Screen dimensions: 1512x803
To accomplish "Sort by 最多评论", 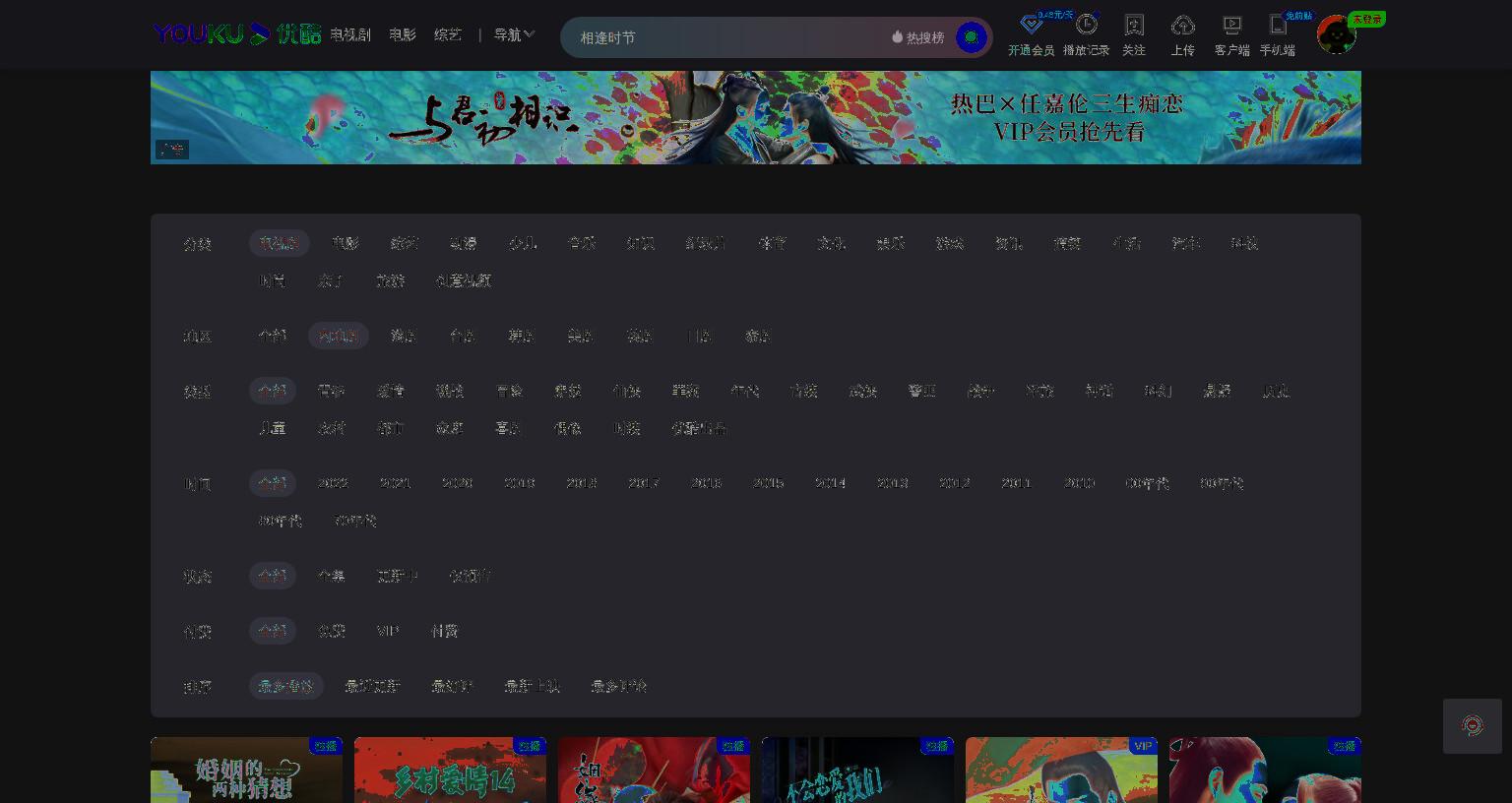I will click(619, 686).
